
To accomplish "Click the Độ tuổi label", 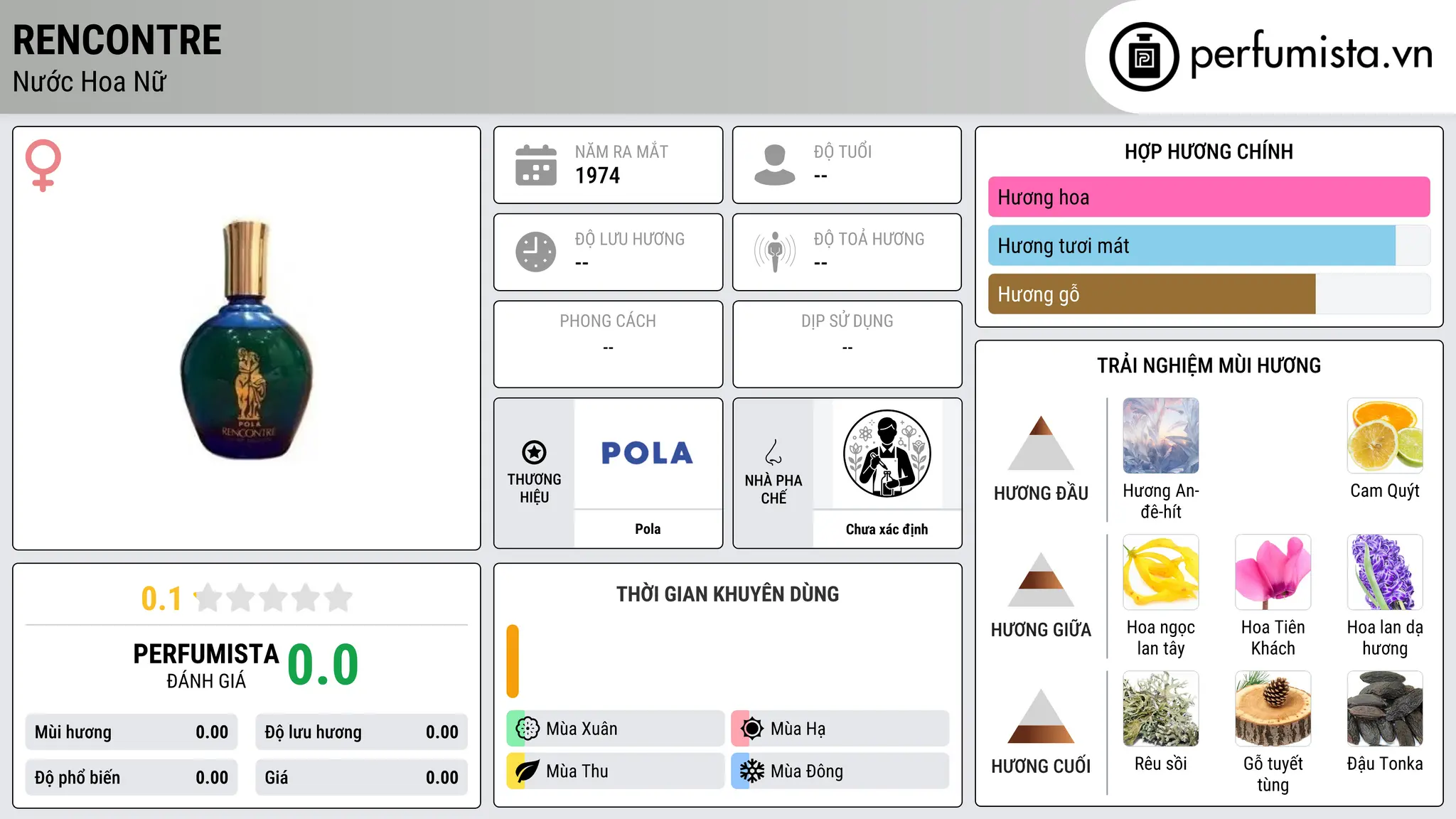I will click(842, 151).
